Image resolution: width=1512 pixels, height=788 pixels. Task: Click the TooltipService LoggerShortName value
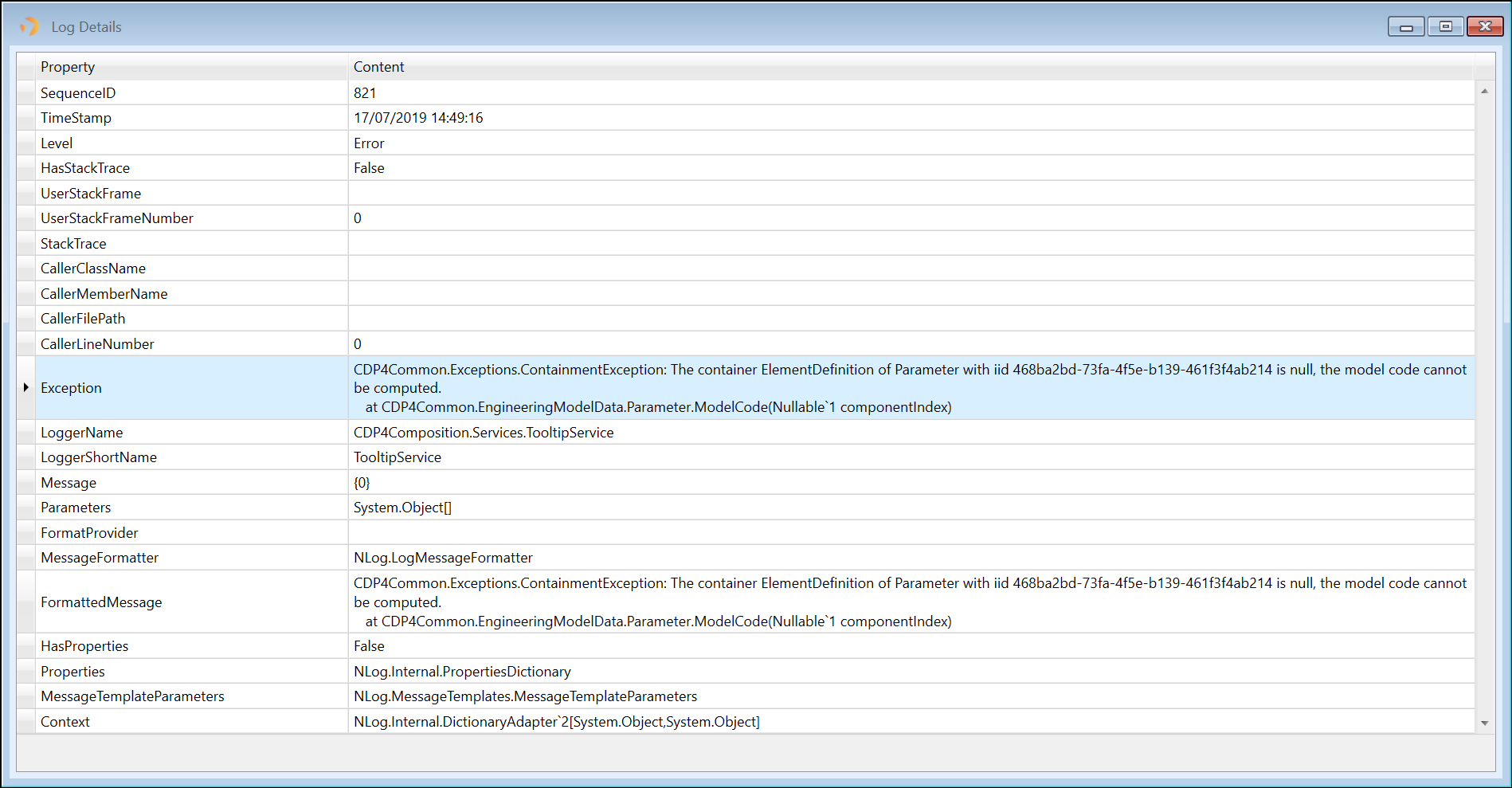[x=398, y=457]
